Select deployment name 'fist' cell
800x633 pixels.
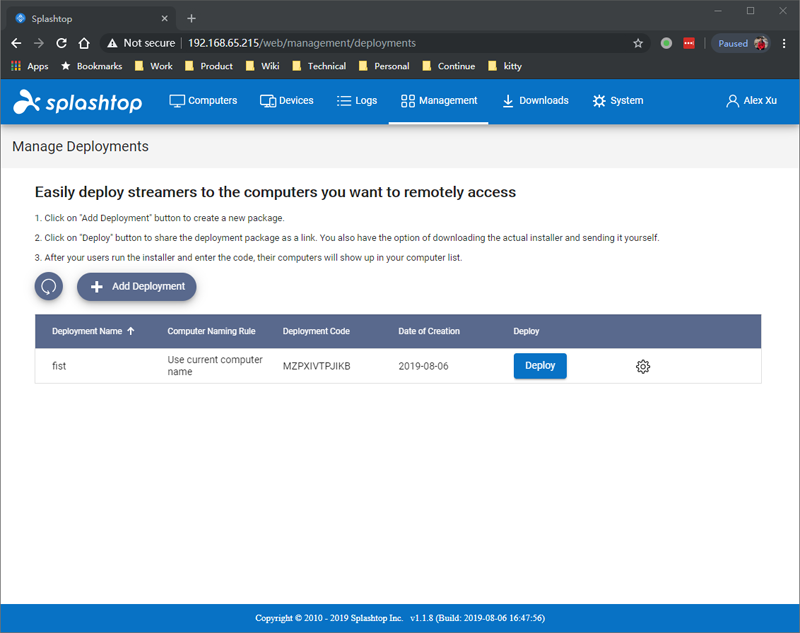59,366
